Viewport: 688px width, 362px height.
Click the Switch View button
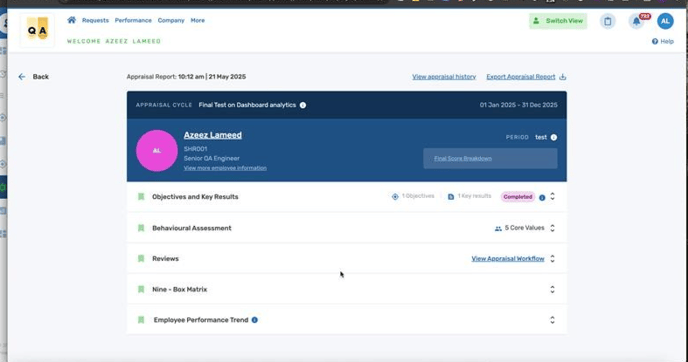(558, 21)
